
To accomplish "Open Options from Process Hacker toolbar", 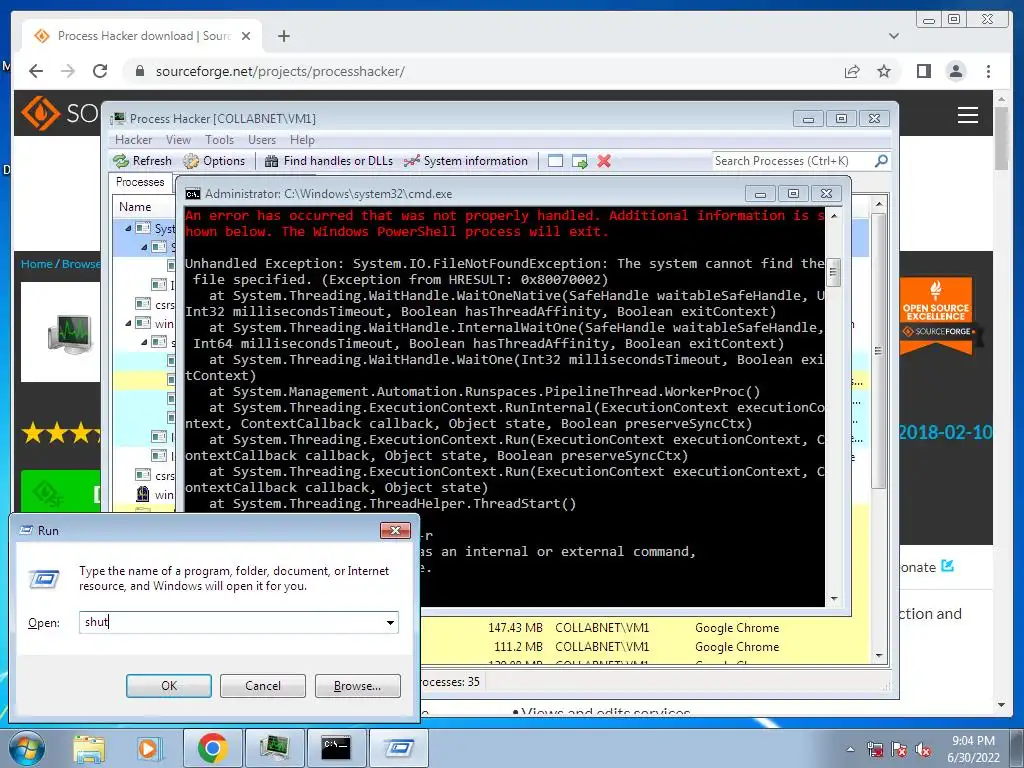I will [214, 161].
